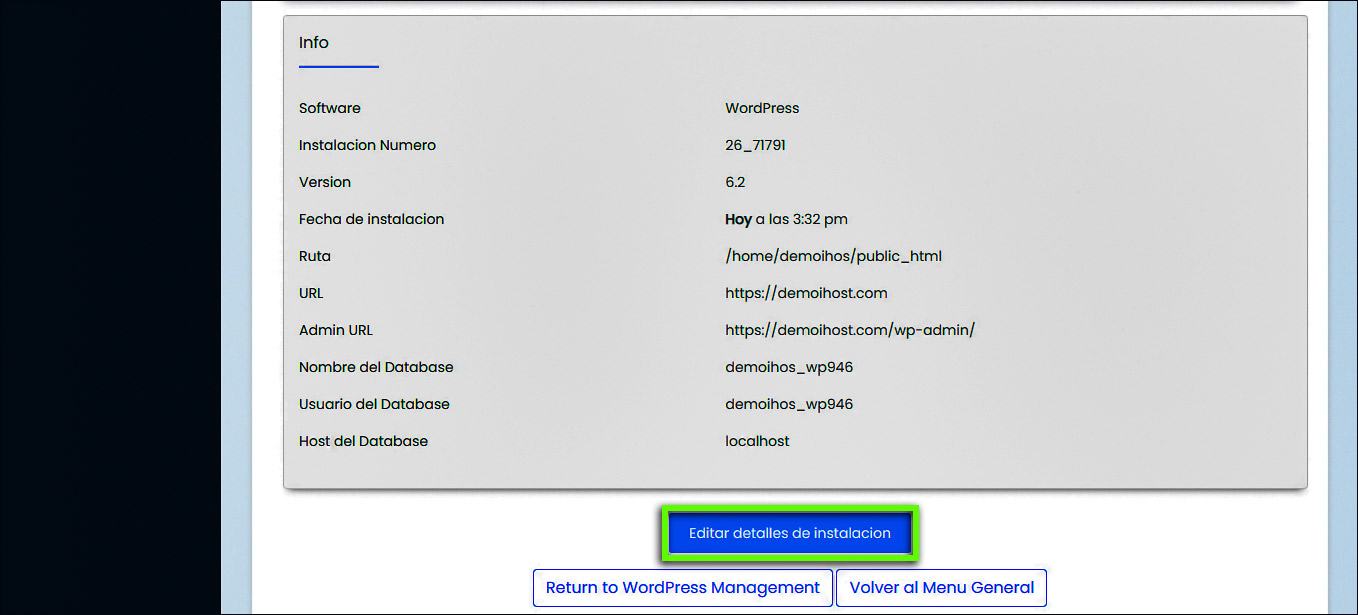1358x615 pixels.
Task: Select the Fecha de instalacion label
Action: [x=371, y=219]
